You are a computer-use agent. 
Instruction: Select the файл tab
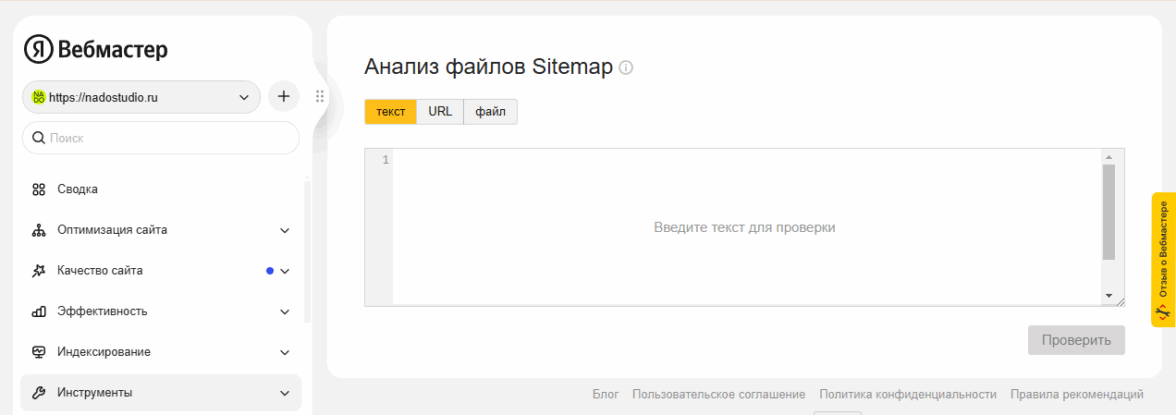(490, 112)
